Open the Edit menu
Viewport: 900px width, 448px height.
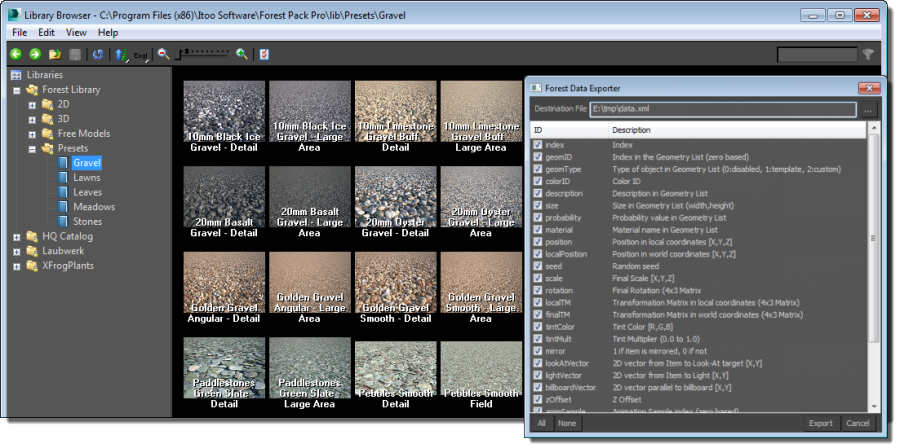(47, 32)
